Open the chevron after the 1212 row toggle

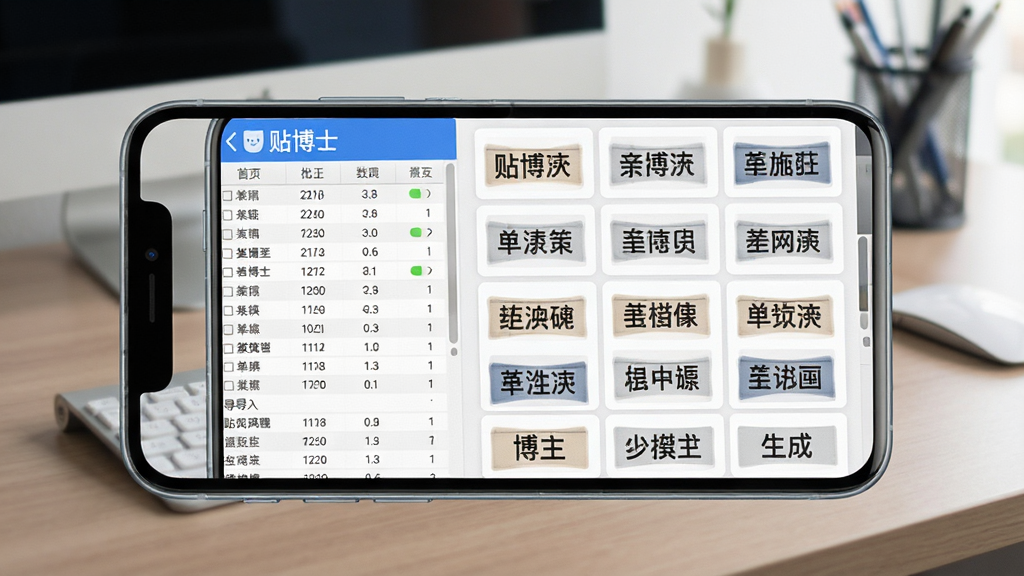click(x=430, y=270)
